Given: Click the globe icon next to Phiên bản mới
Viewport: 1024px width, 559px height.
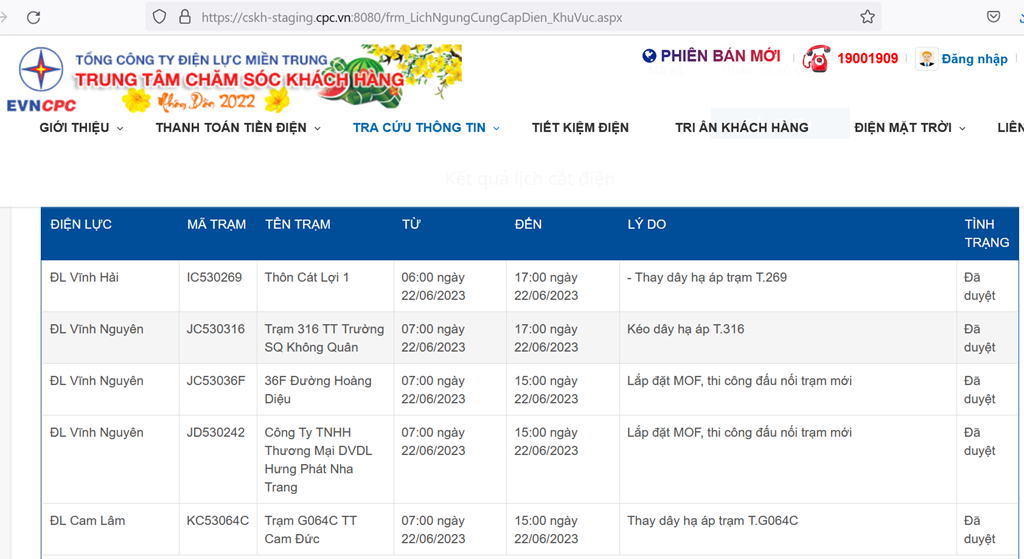Looking at the screenshot, I should click(x=649, y=56).
